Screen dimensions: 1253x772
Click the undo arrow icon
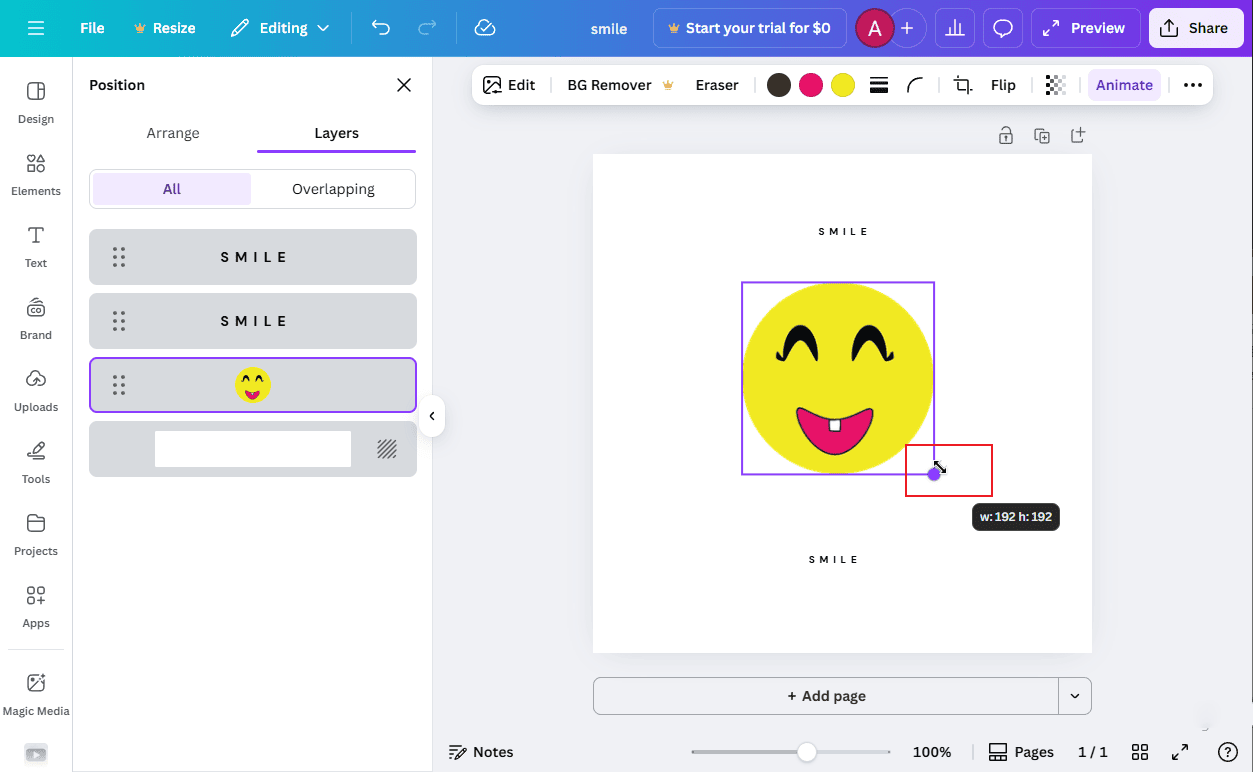click(x=380, y=28)
